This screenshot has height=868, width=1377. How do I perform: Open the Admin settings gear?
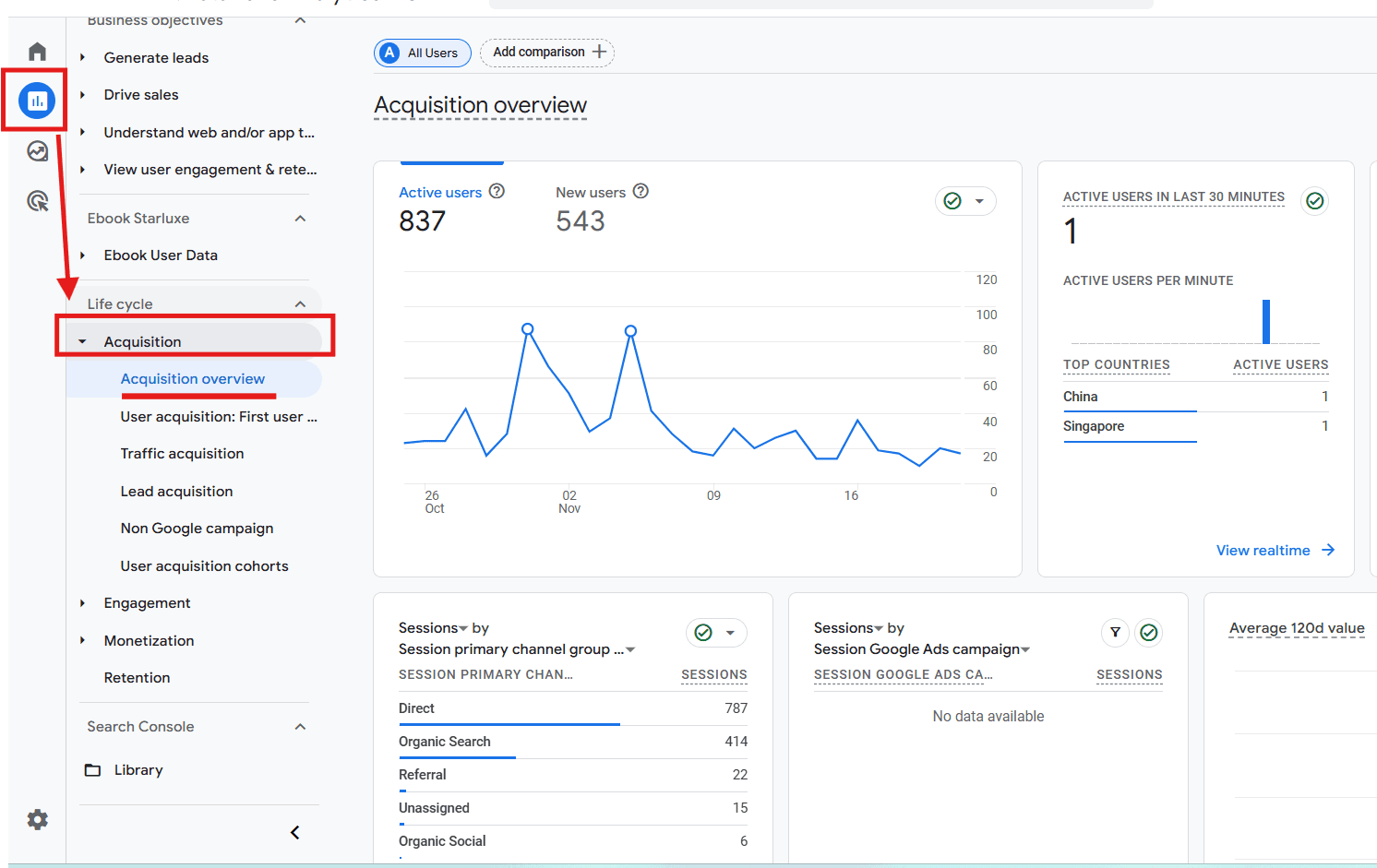(x=37, y=819)
